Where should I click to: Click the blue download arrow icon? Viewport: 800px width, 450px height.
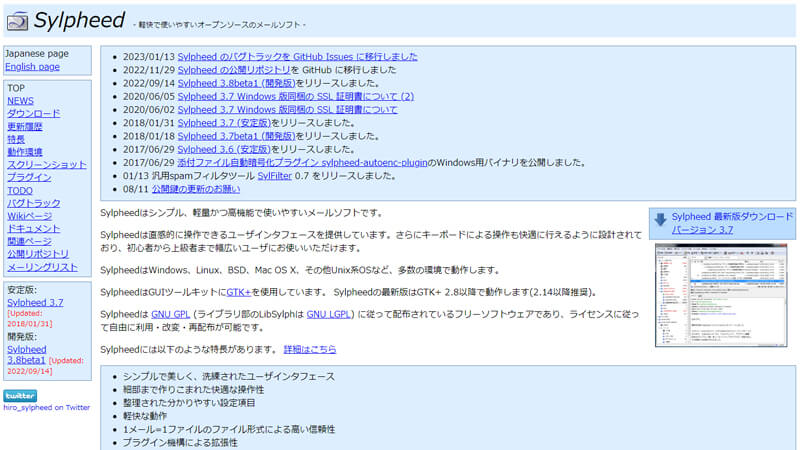660,219
